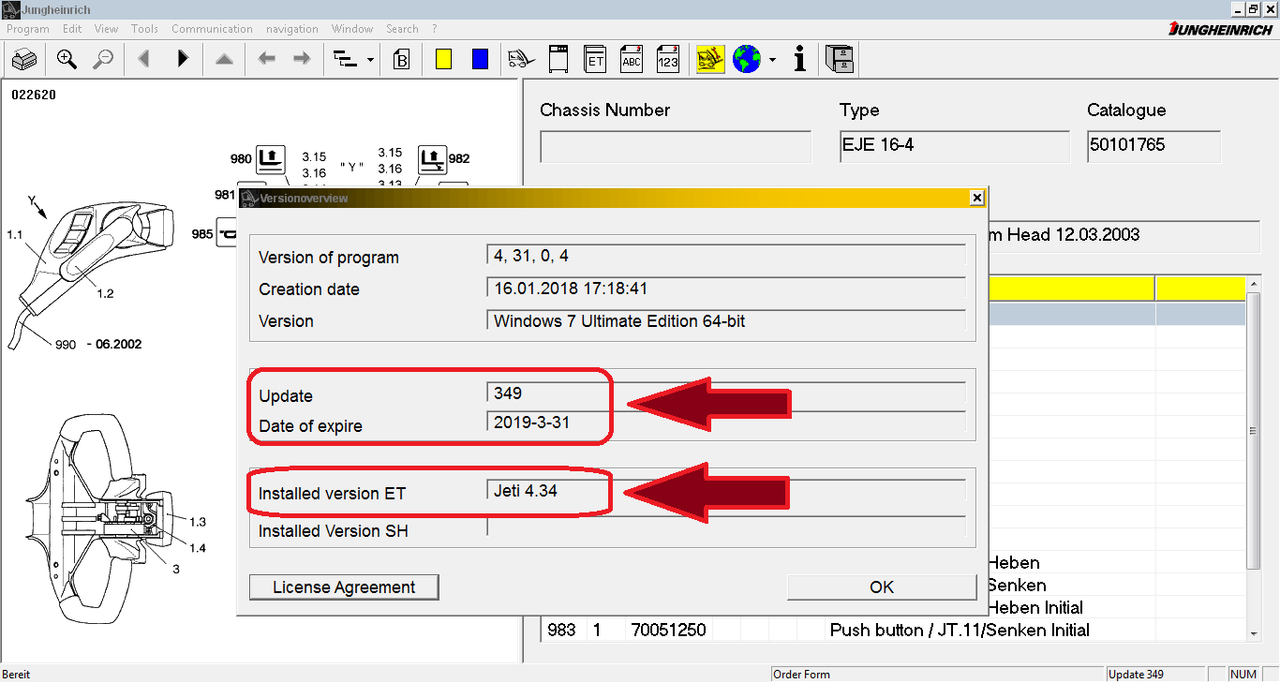The height and width of the screenshot is (682, 1280).
Task: Click the up triangle toolbar icon
Action: pyautogui.click(x=224, y=60)
